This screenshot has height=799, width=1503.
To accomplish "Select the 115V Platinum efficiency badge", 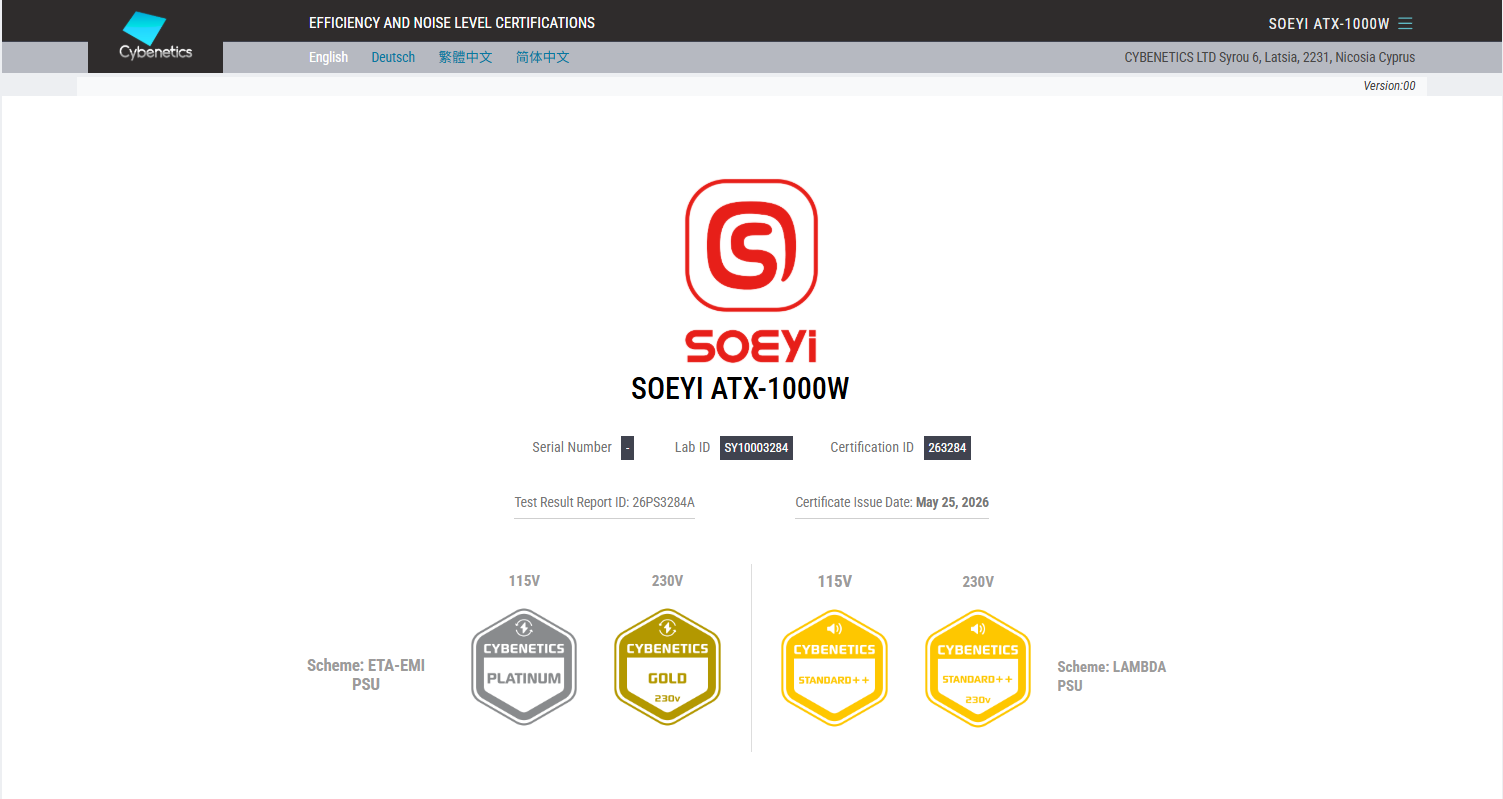I will pyautogui.click(x=524, y=666).
